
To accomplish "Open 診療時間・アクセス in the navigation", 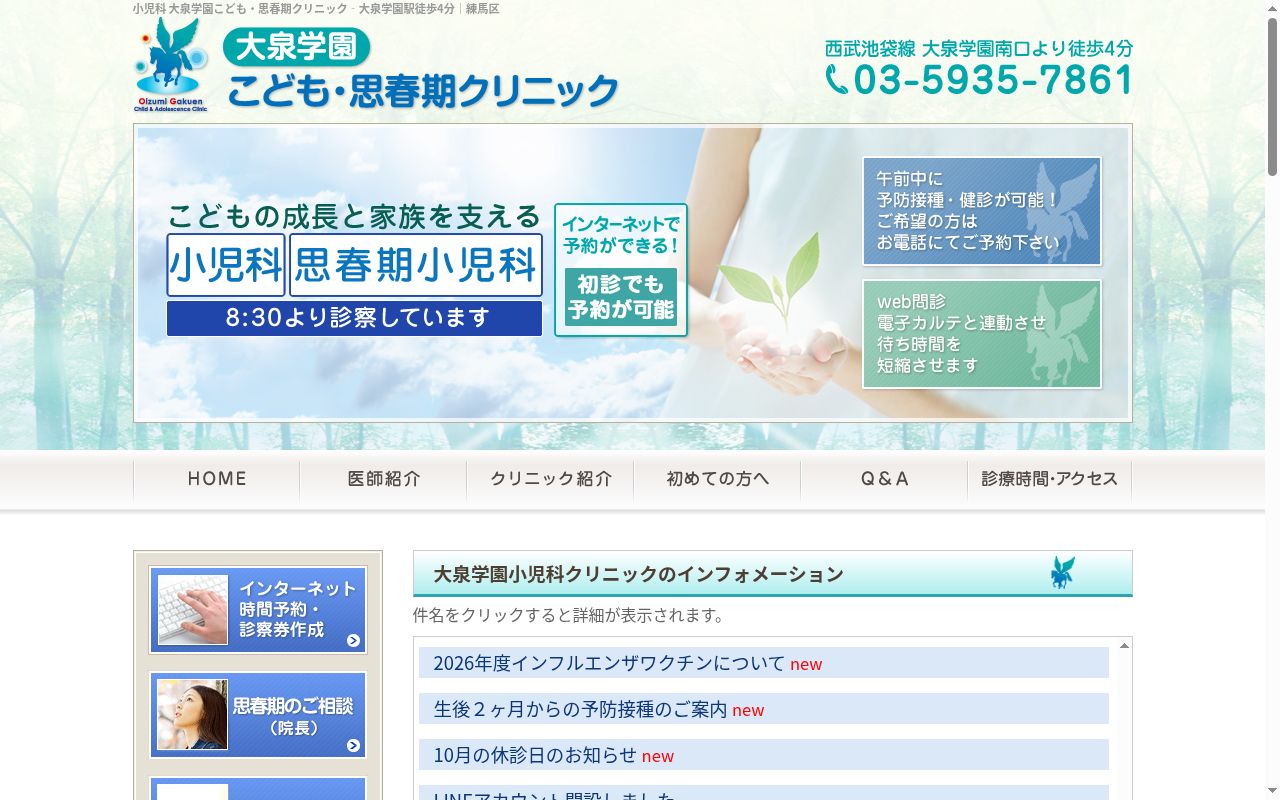I will pyautogui.click(x=1050, y=479).
